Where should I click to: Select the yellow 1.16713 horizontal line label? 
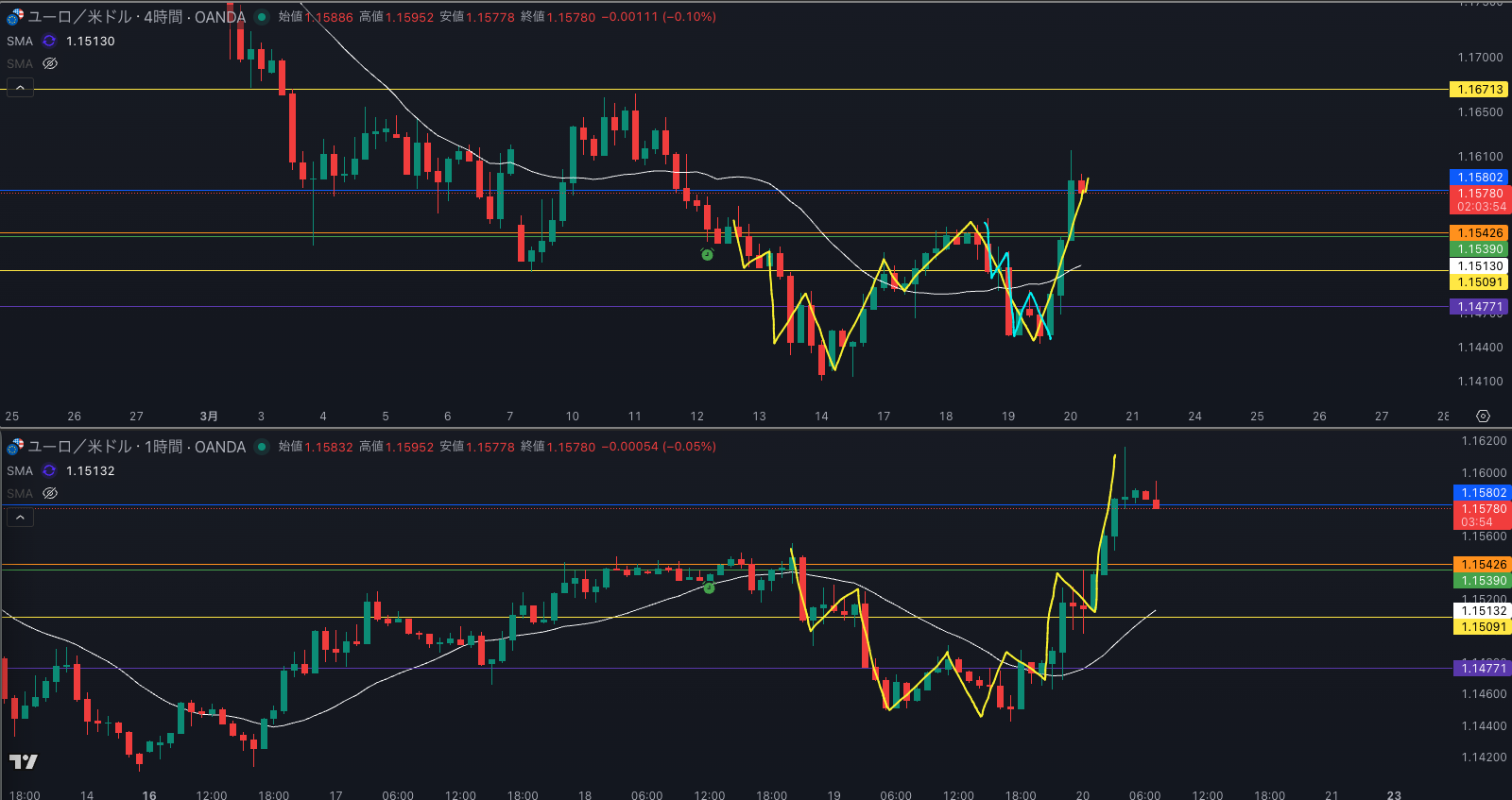click(1479, 90)
